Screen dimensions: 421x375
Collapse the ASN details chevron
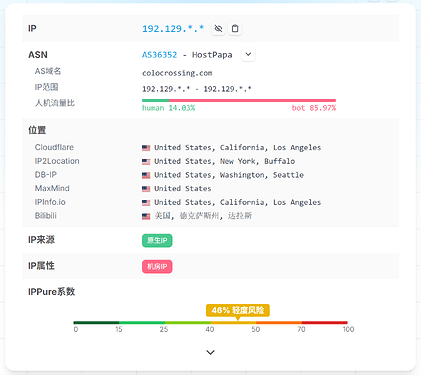[248, 54]
